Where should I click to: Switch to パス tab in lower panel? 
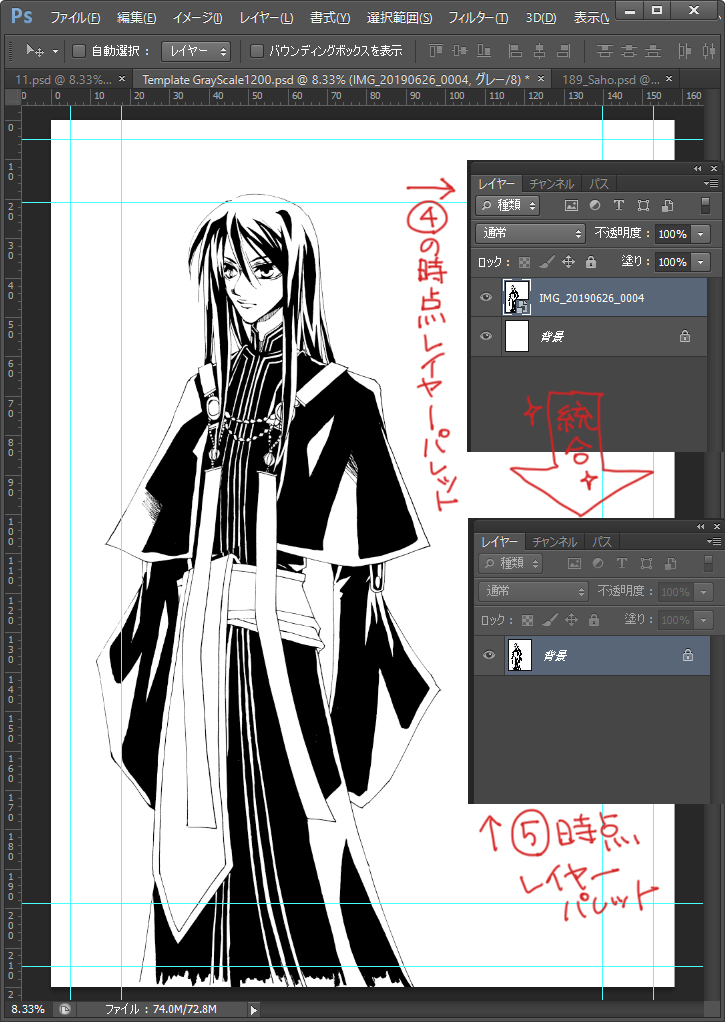(602, 542)
